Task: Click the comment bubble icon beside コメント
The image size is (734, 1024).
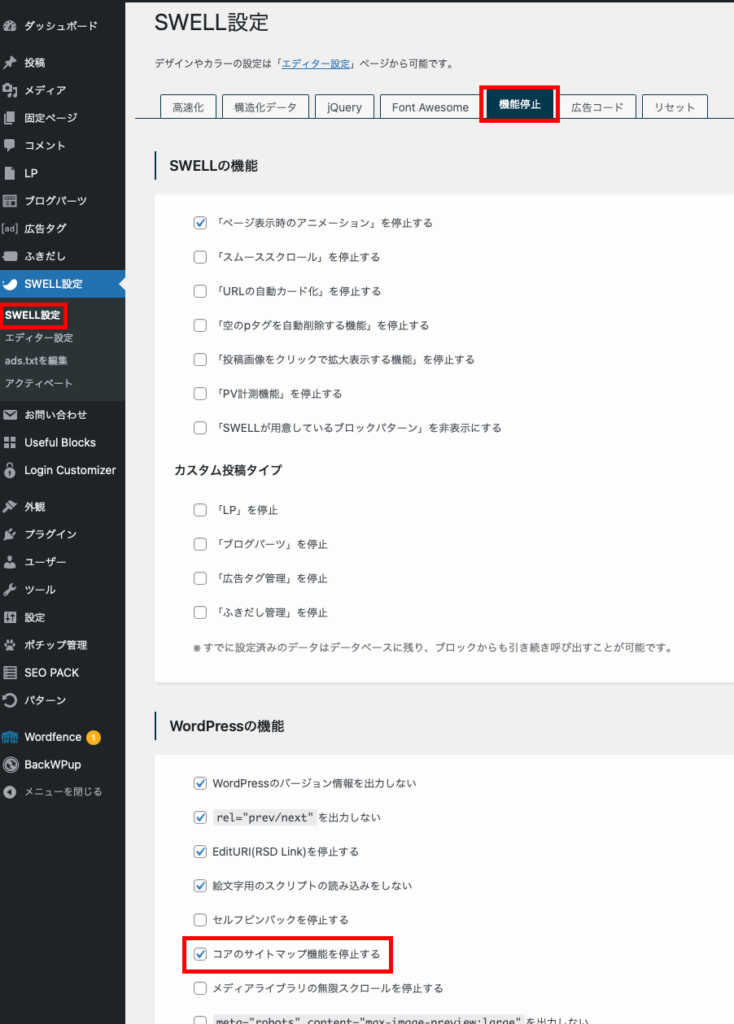Action: (x=10, y=146)
